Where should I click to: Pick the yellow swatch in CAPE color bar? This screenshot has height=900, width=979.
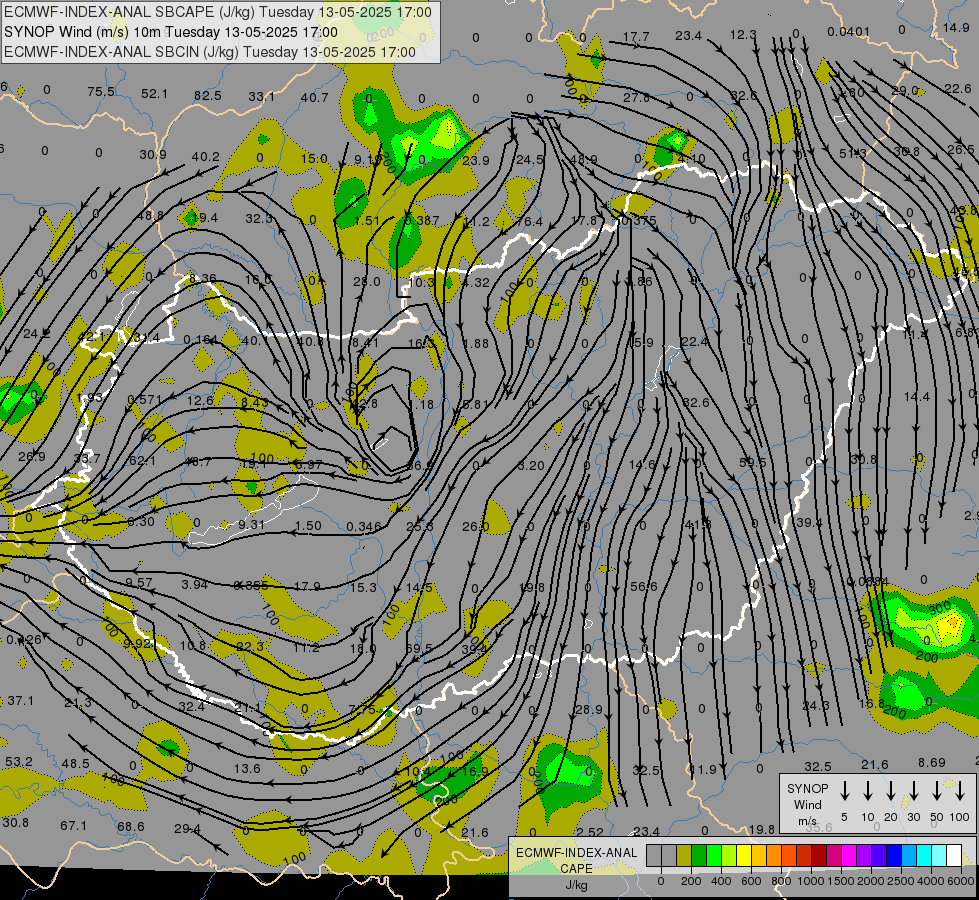(x=744, y=856)
